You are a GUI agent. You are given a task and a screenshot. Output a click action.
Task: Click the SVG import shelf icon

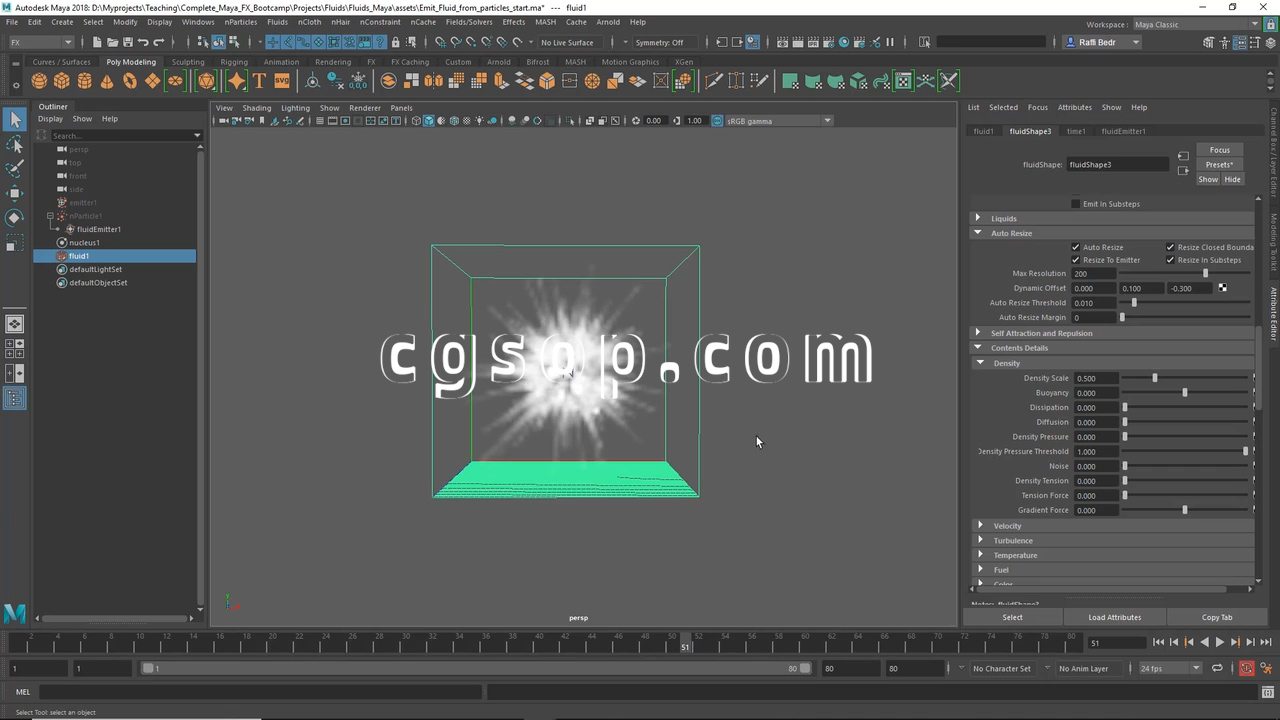coord(282,81)
